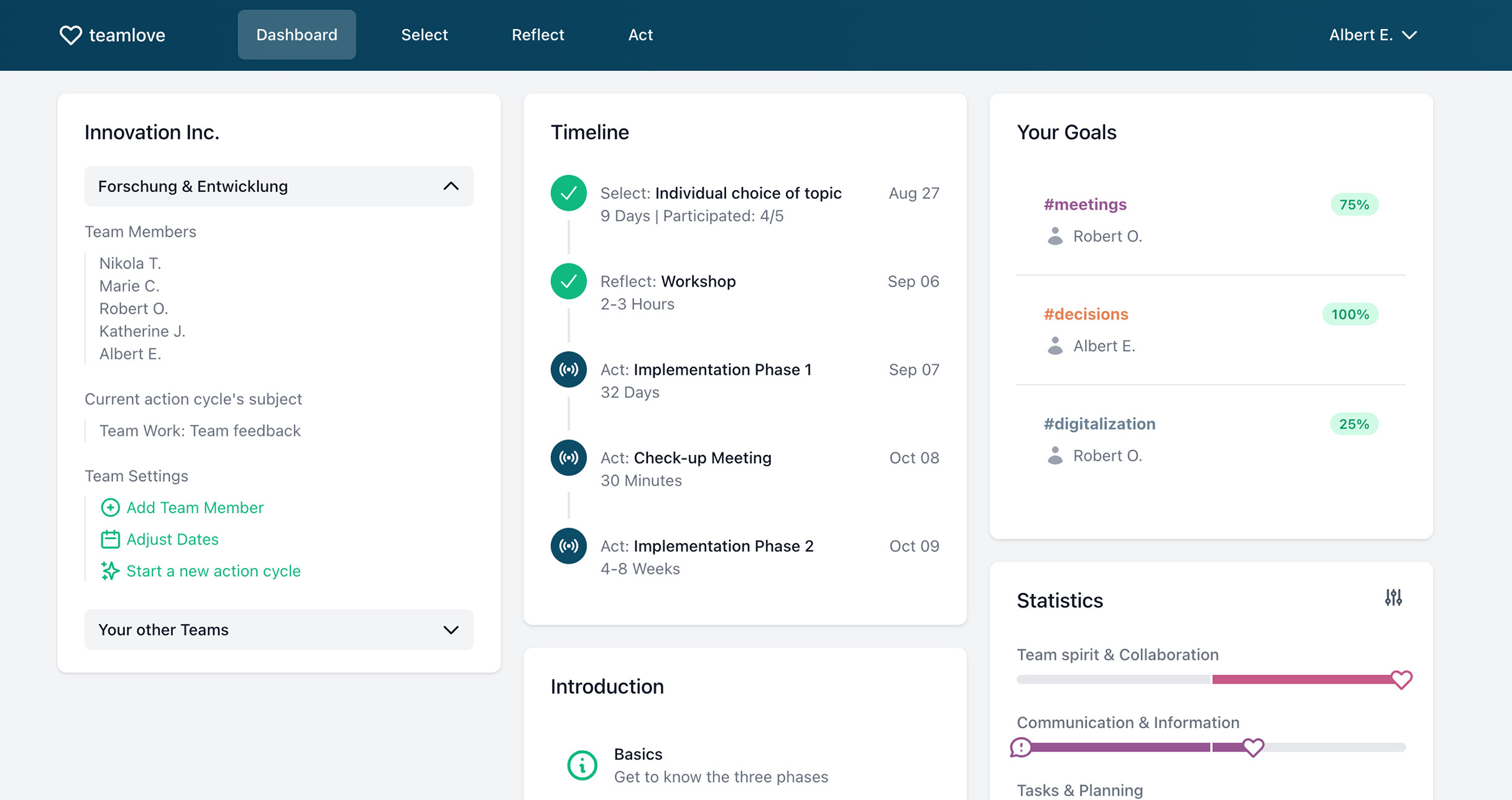
Task: Click Add Team Member
Action: pos(194,507)
